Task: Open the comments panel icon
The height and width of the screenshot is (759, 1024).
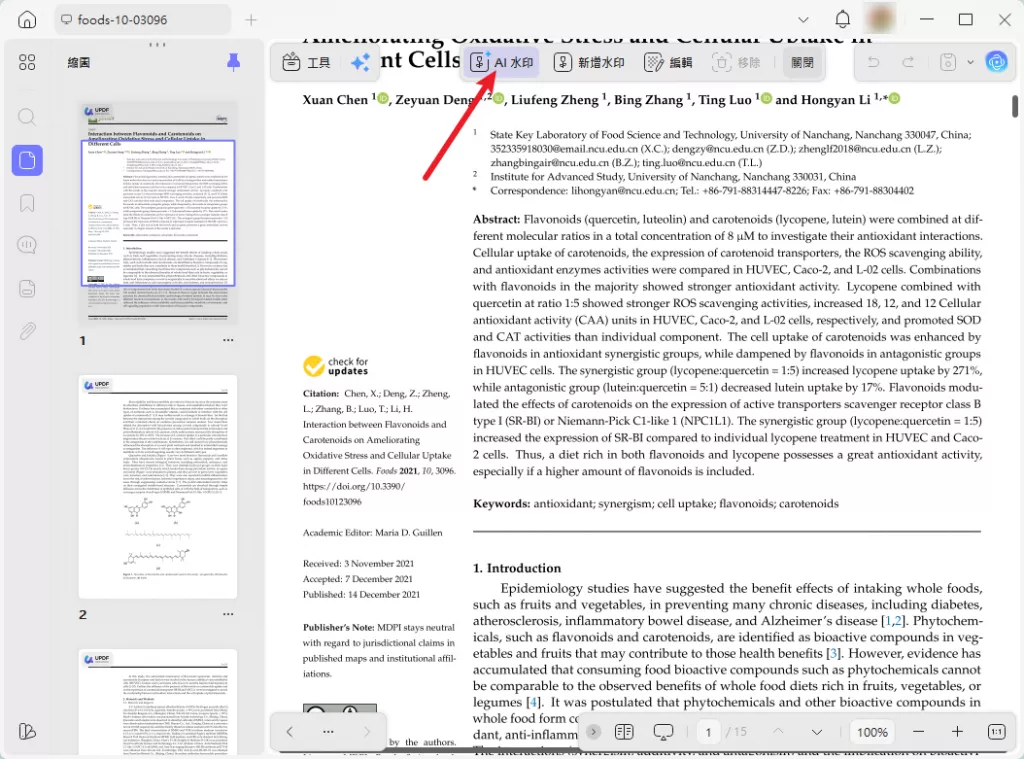Action: (27, 245)
